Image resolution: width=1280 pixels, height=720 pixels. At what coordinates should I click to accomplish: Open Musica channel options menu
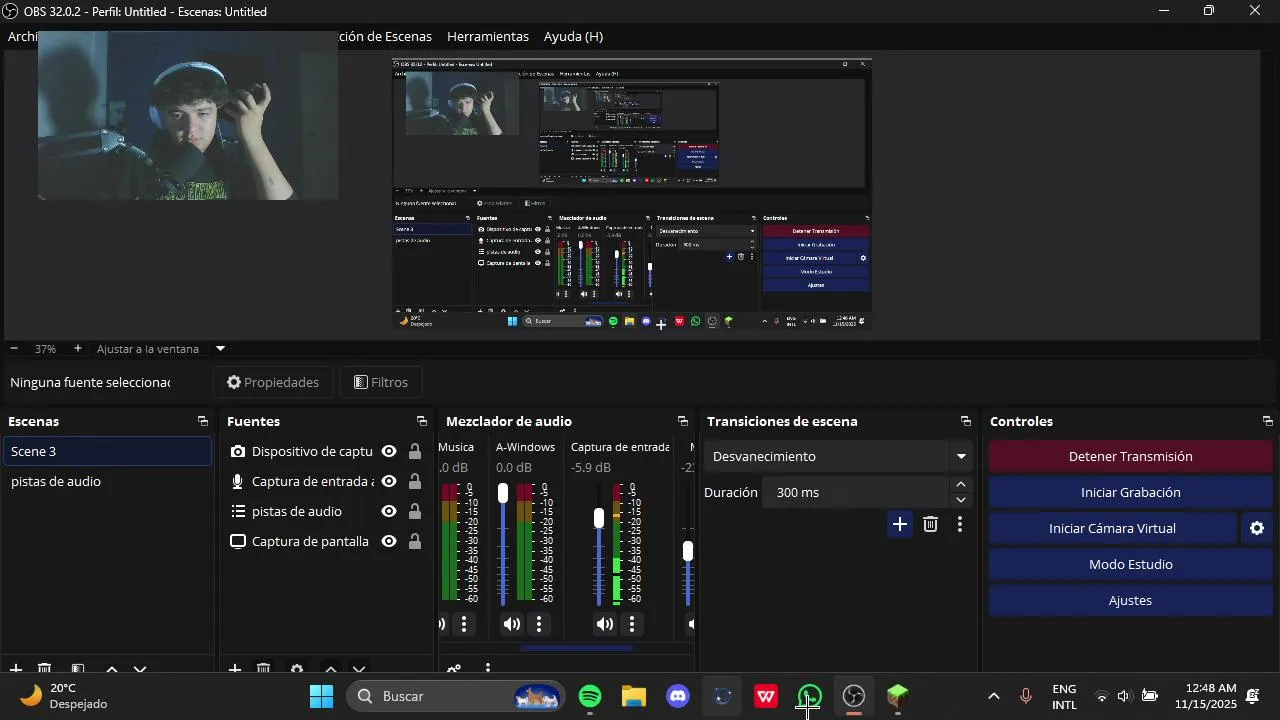pyautogui.click(x=464, y=624)
